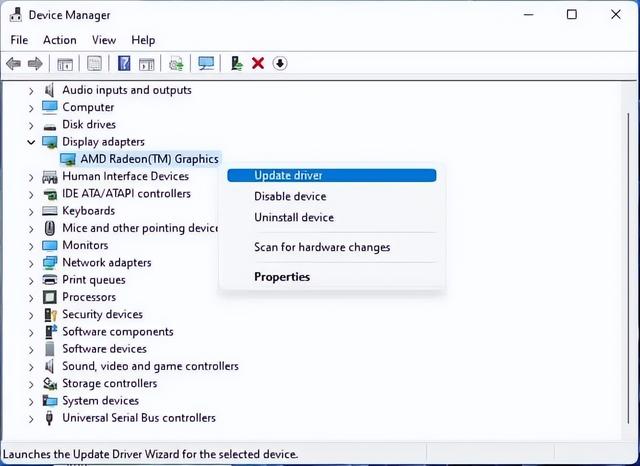
Task: Click the down-arrow Disable device toolbar icon
Action: [x=280, y=64]
